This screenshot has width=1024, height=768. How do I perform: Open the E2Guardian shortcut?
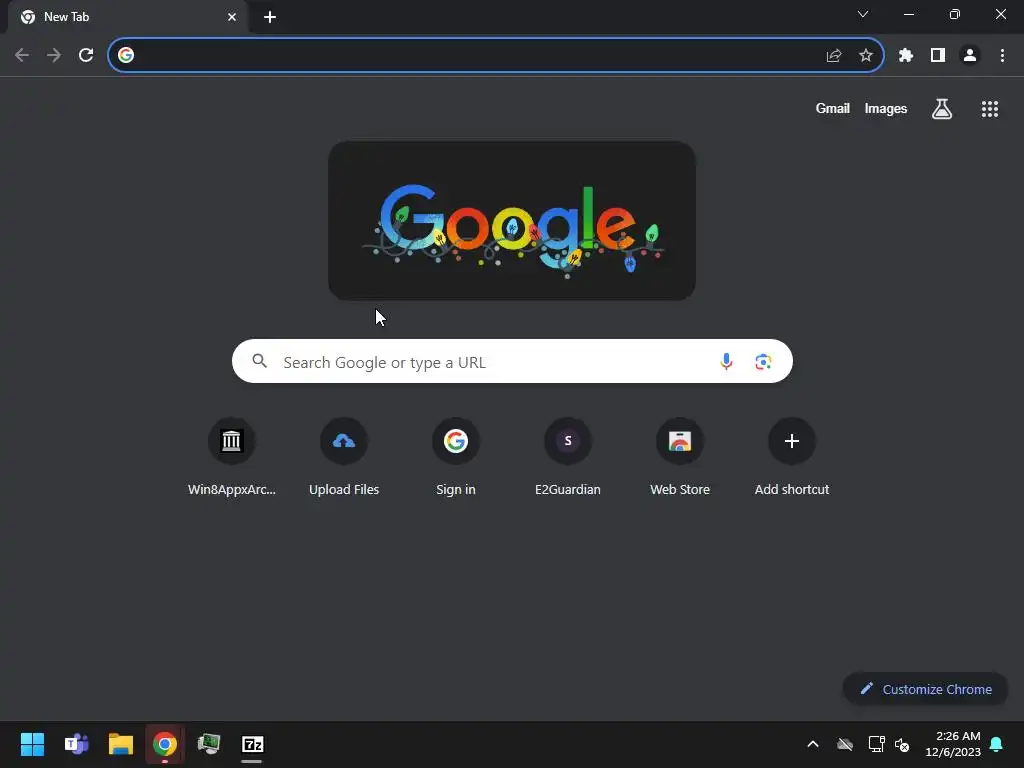pos(568,457)
